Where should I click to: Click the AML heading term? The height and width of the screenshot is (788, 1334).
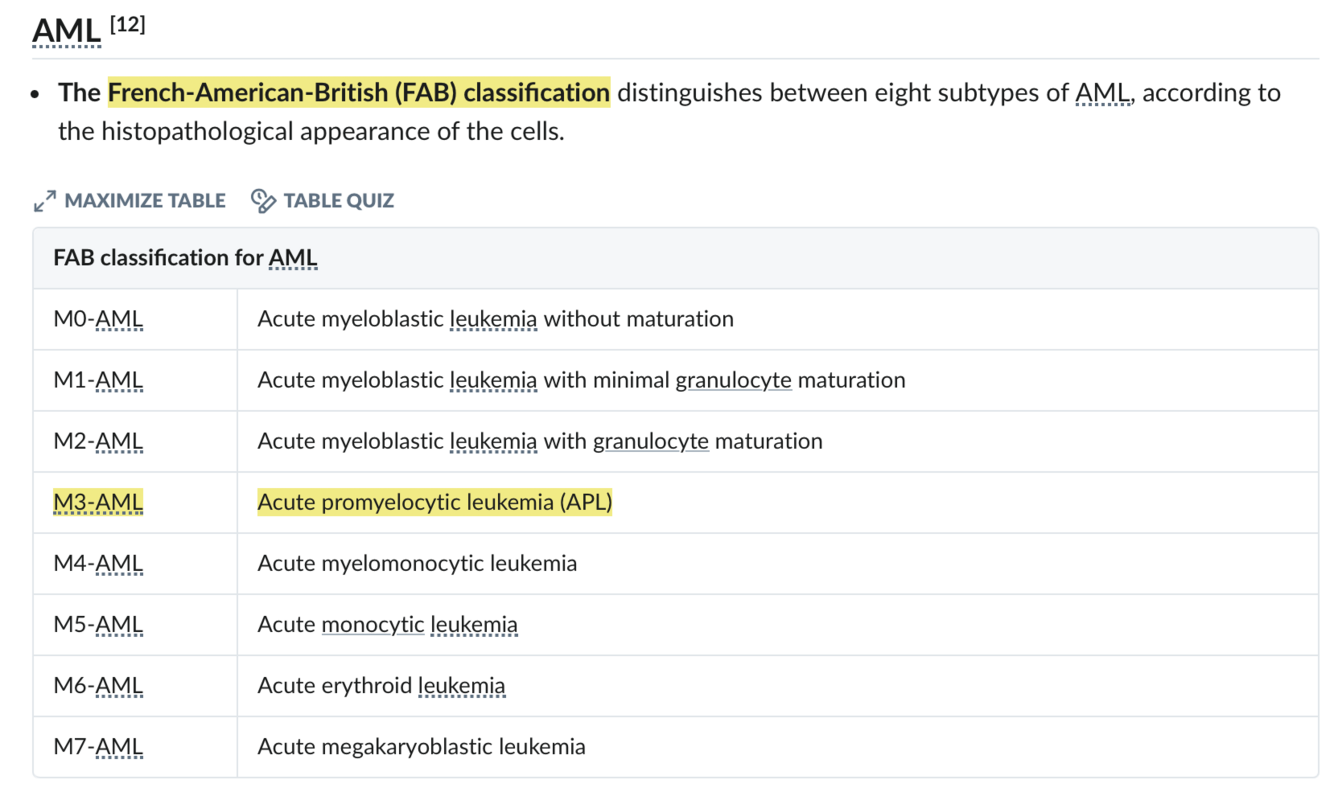66,33
